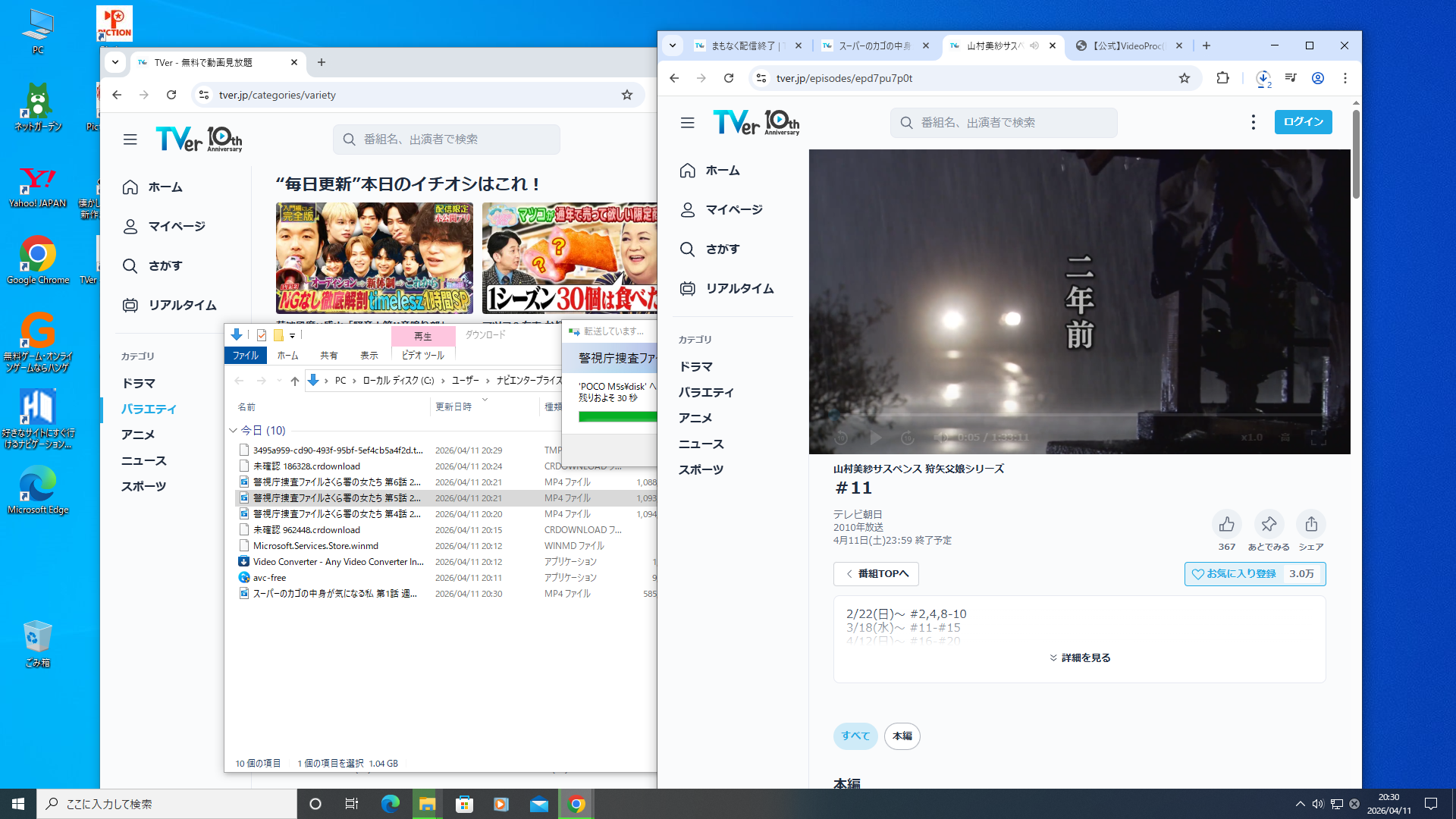
Task: Expand the chevron after PC in Explorer breadcrumb
Action: click(x=354, y=381)
